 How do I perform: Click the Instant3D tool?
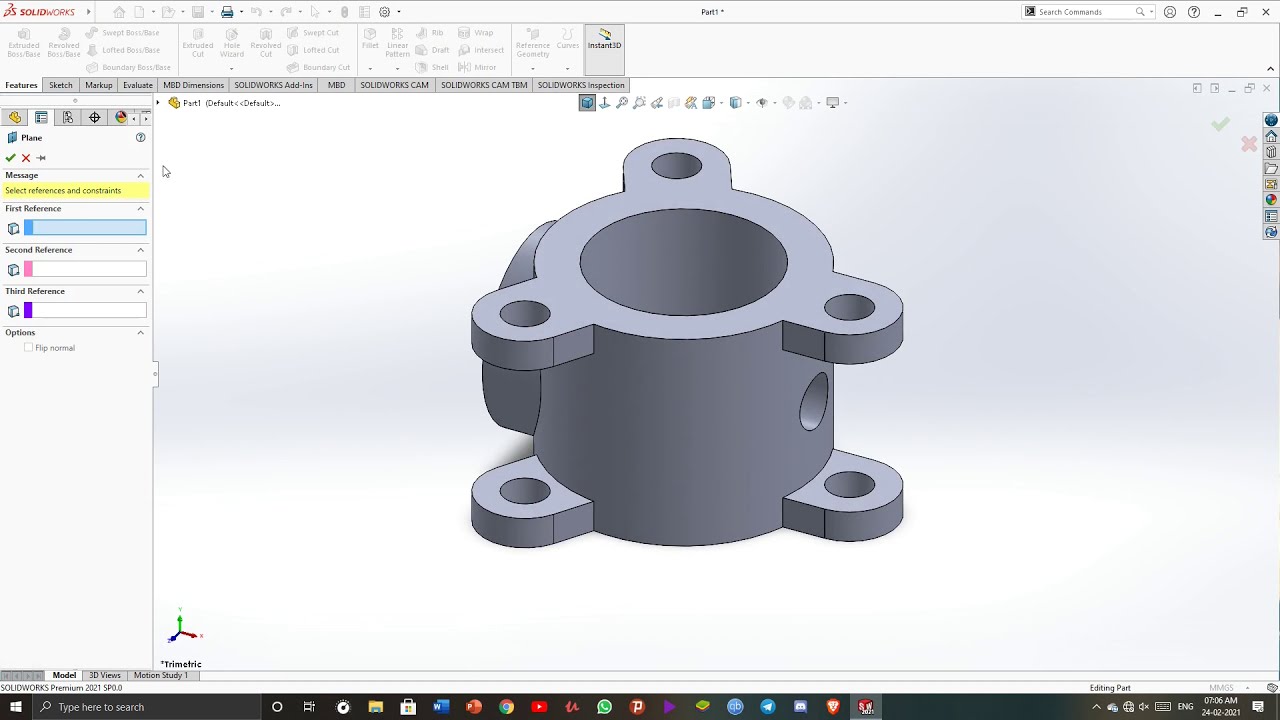pos(604,49)
